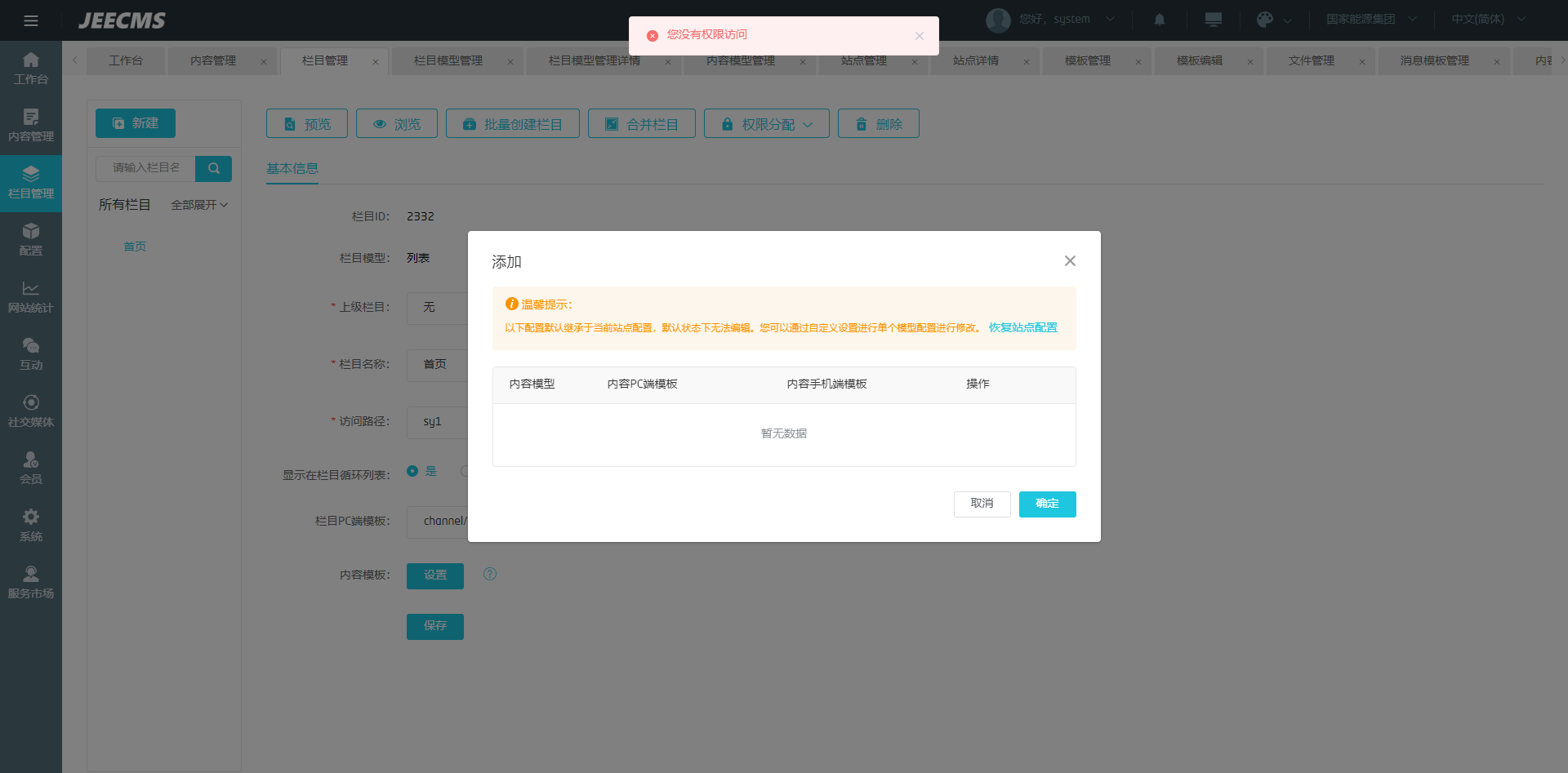Close the 栏目模型管理 tab
Screen dimensions: 1568x773
[x=510, y=62]
